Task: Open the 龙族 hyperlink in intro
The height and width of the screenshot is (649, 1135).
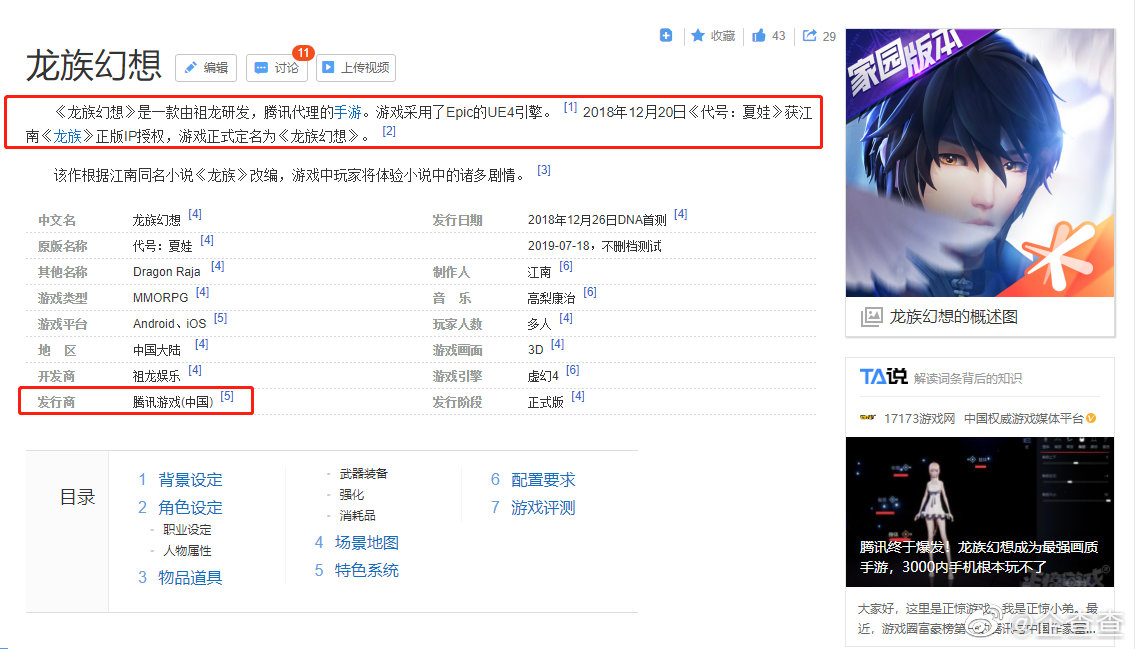Action: (x=67, y=136)
